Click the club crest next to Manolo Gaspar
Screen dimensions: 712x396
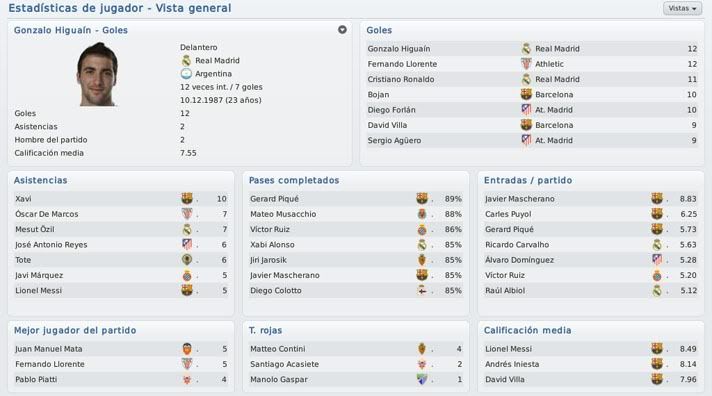pyautogui.click(x=422, y=379)
